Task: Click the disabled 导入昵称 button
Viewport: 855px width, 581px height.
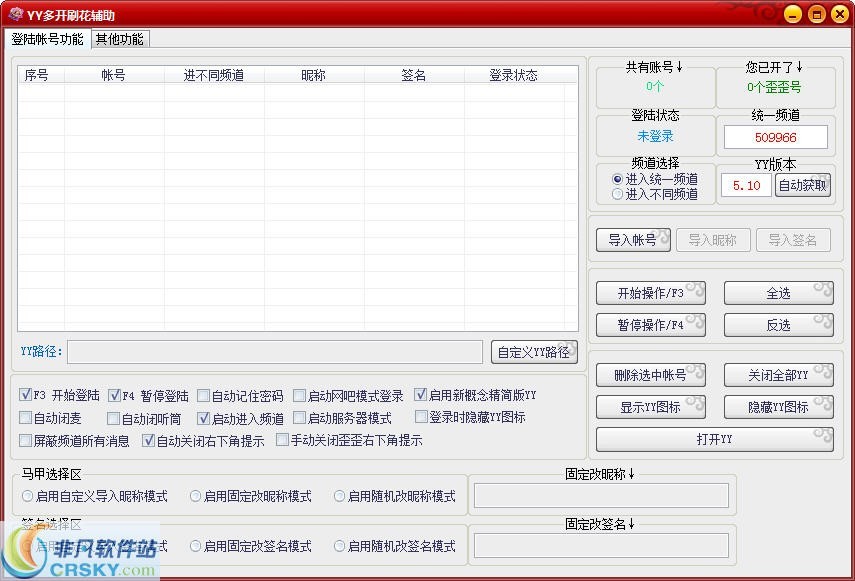Action: pos(713,240)
